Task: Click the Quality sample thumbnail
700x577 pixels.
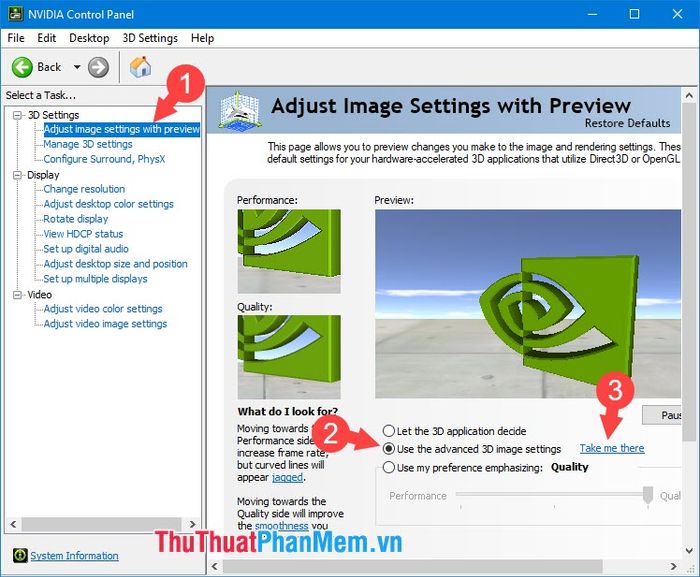Action: click(289, 357)
